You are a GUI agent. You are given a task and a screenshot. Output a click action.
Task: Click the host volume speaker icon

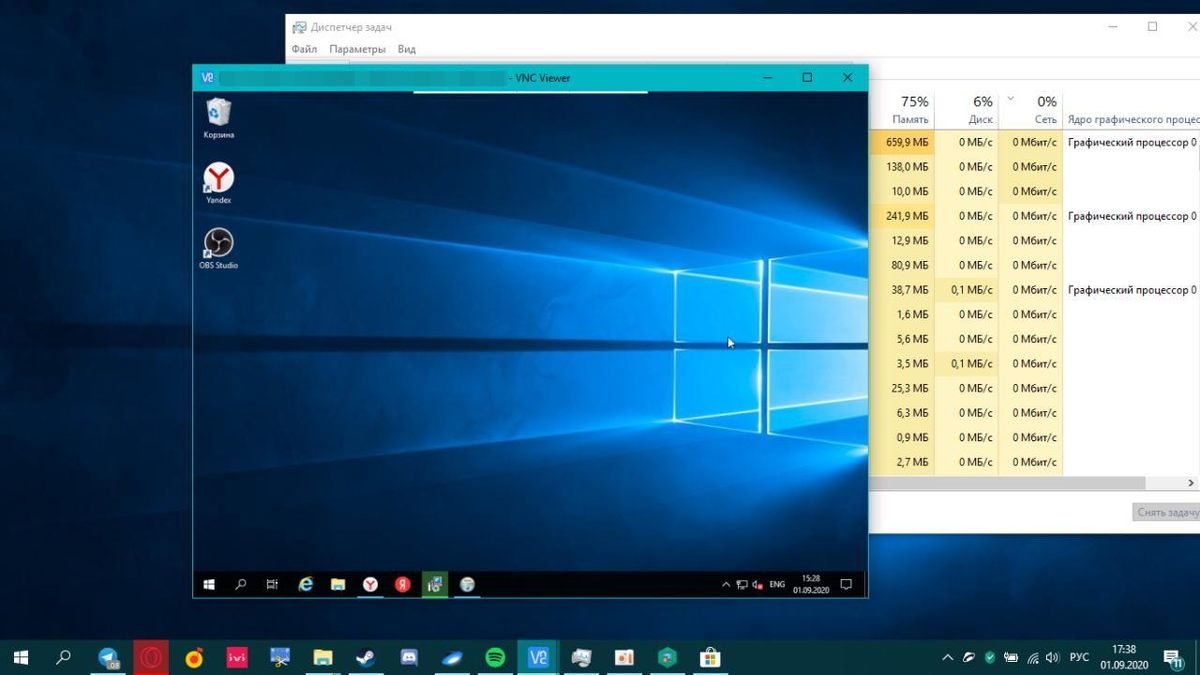click(1052, 658)
